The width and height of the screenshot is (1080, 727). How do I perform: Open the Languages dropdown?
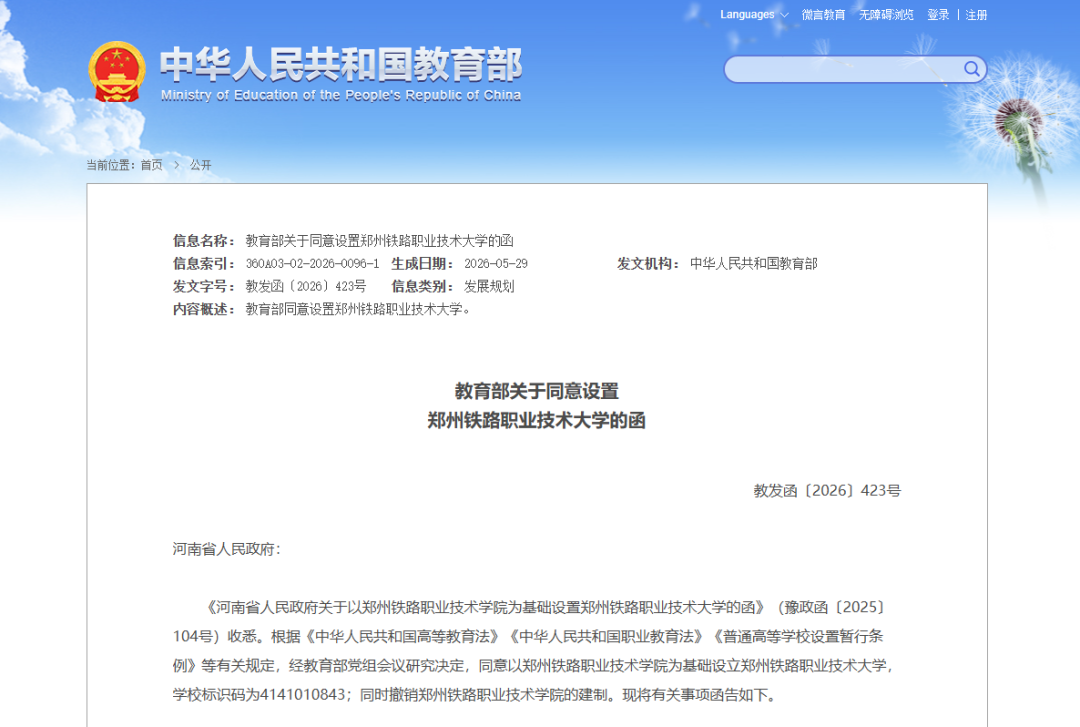(x=754, y=14)
